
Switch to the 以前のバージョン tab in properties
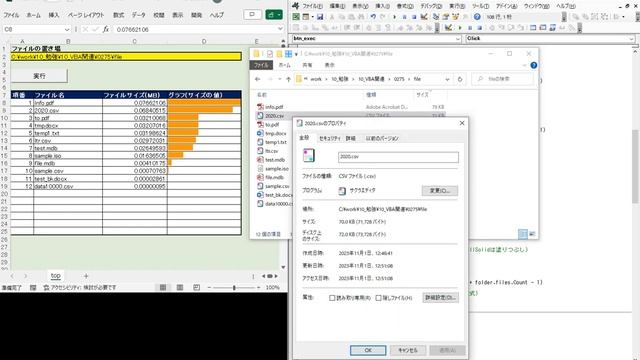click(382, 138)
